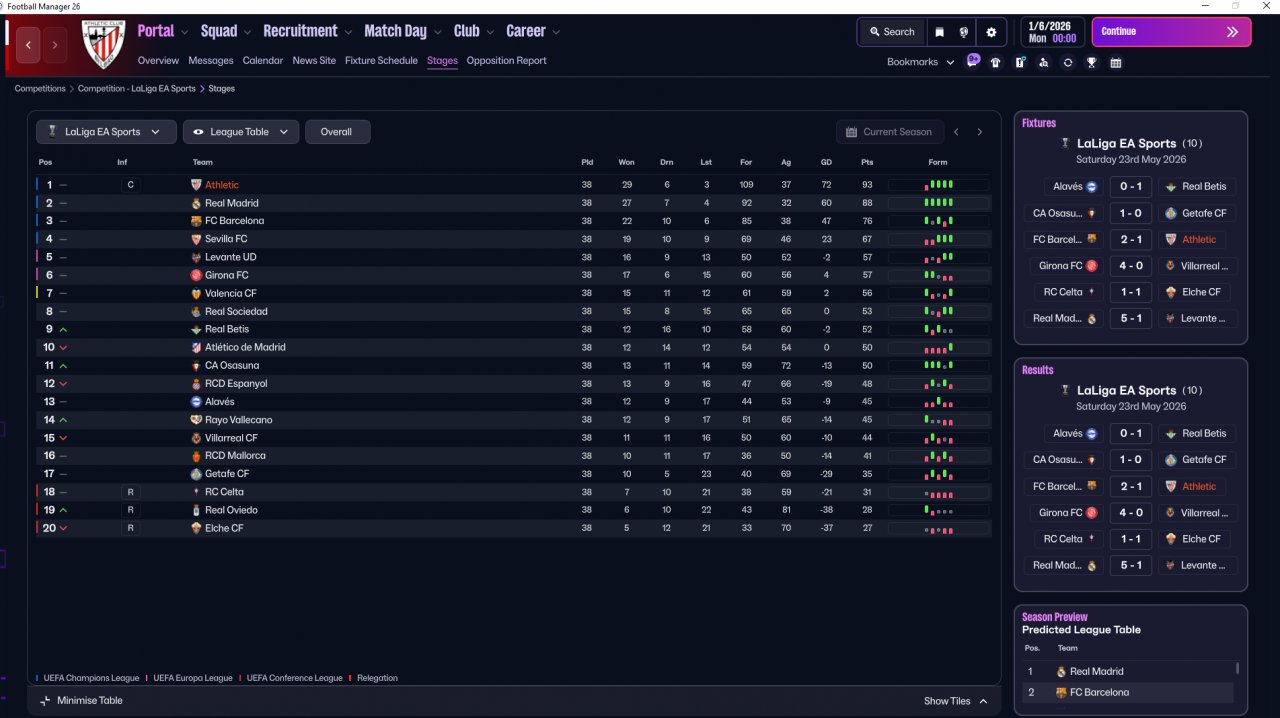1280x718 pixels.
Task: Open the calendar grid icon in bookmarks bar
Action: click(x=1116, y=62)
